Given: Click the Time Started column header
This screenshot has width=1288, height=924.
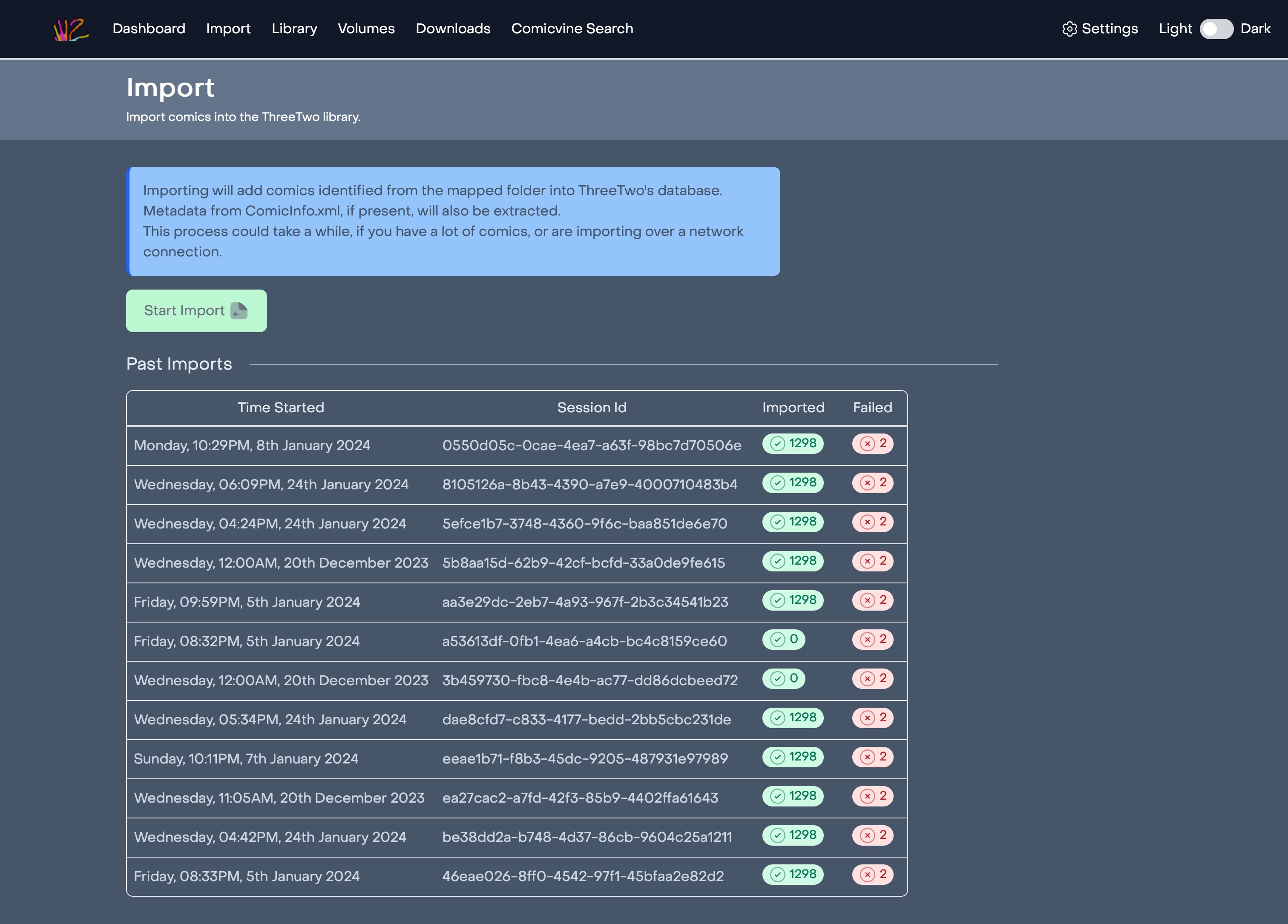Looking at the screenshot, I should tap(281, 407).
